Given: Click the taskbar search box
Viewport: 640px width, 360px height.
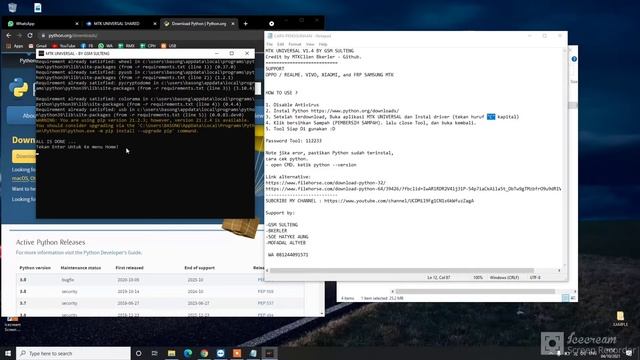Looking at the screenshot, I should [x=73, y=353].
